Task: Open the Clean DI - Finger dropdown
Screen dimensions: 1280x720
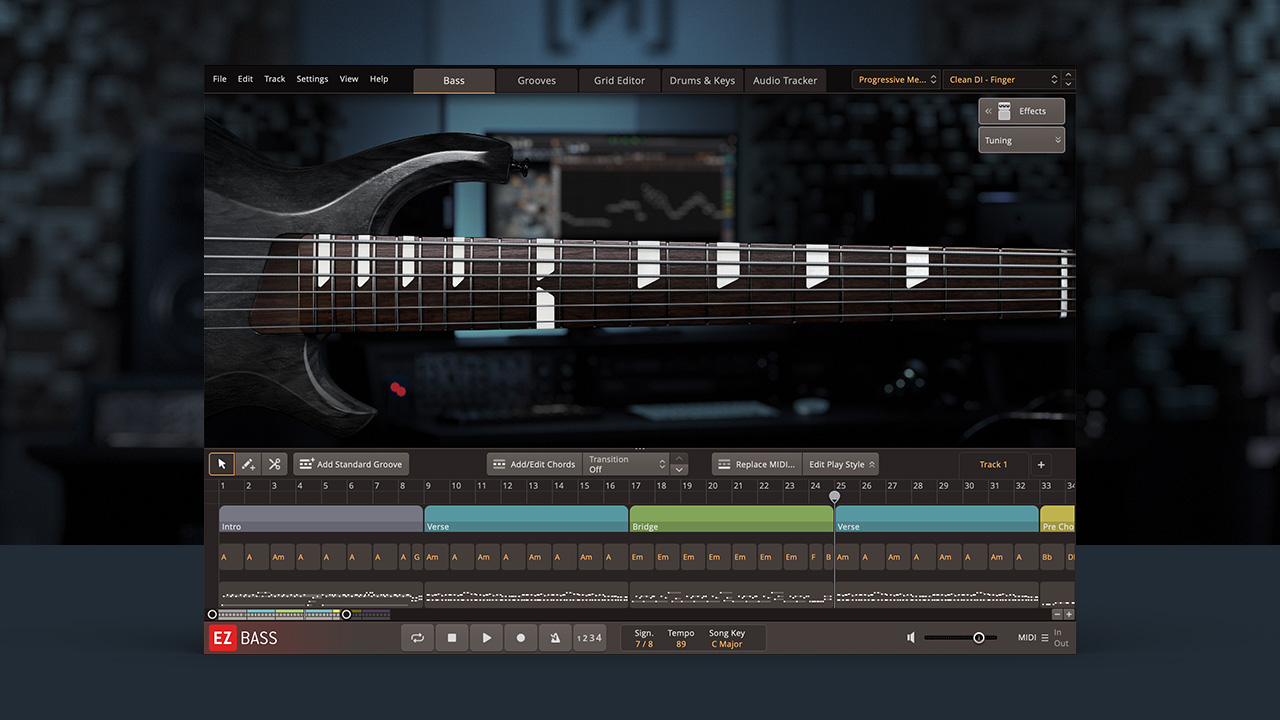Action: point(1001,80)
